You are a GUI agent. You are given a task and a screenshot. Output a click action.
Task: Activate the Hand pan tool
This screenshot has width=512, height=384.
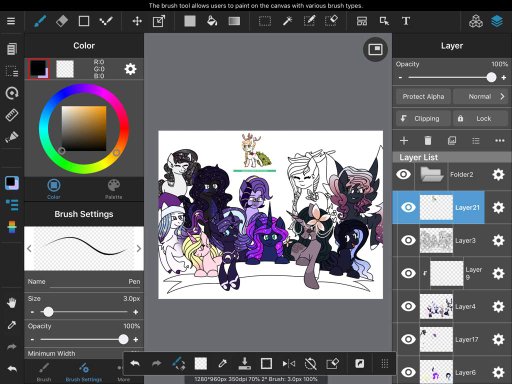tap(12, 303)
